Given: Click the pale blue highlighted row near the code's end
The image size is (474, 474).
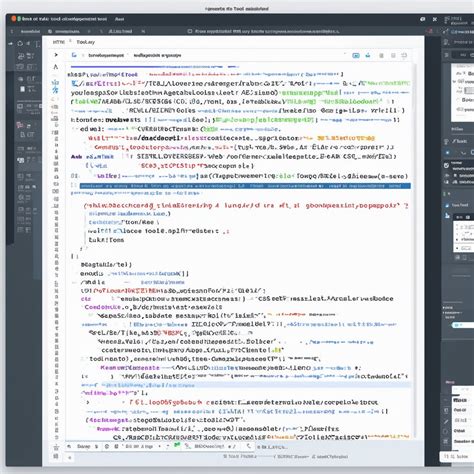Looking at the screenshot, I should [245, 385].
